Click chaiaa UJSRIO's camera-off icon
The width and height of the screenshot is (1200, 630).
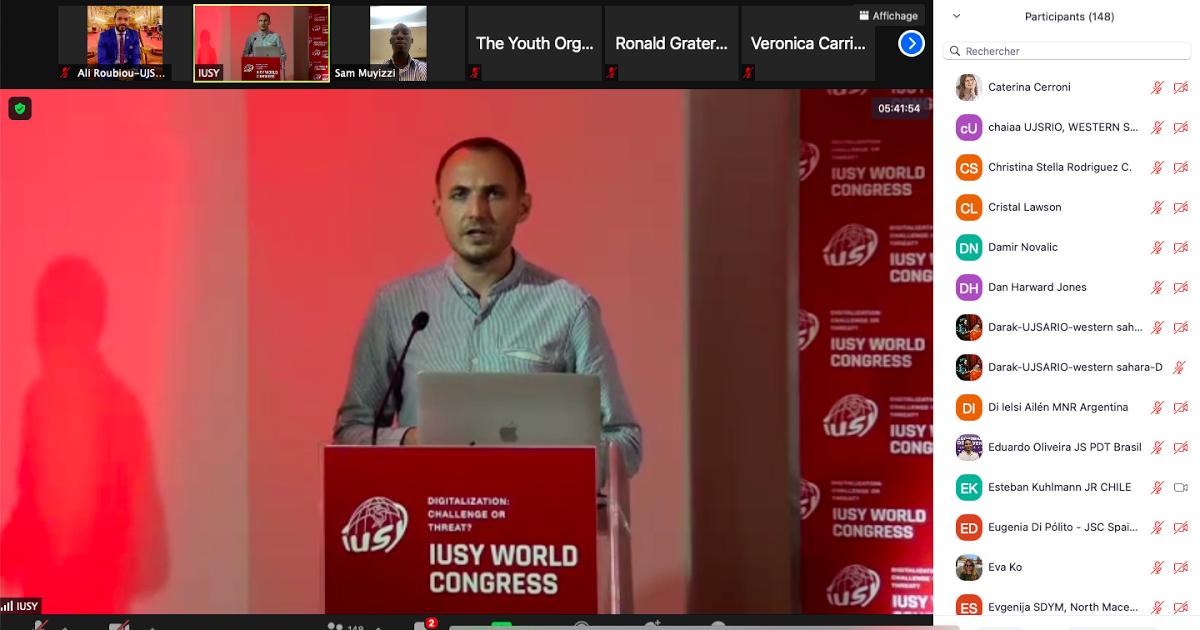click(x=1180, y=127)
